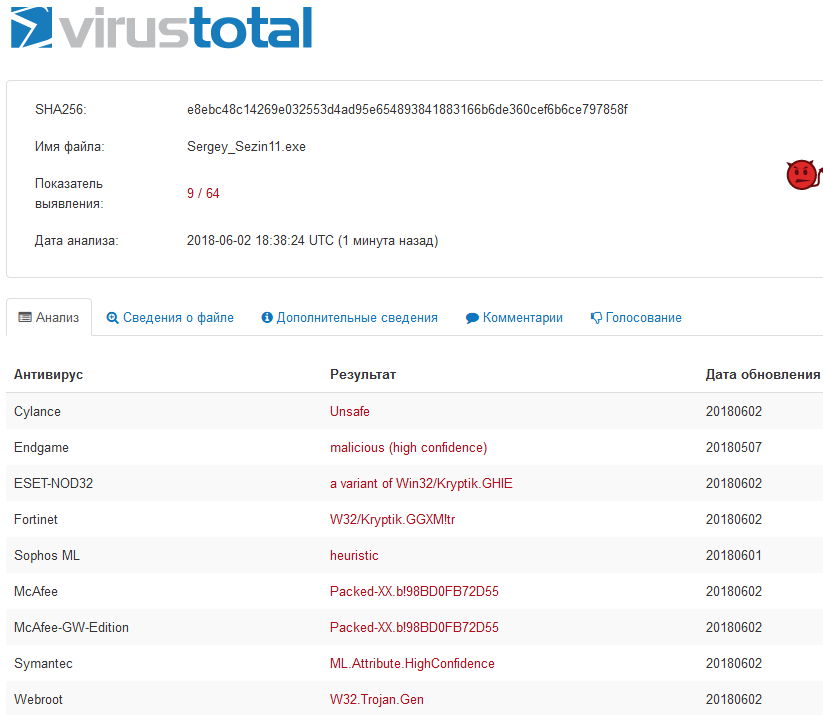Image resolution: width=823 pixels, height=715 pixels.
Task: Select the Webroot W32.Trojan.Gen result
Action: (x=376, y=699)
